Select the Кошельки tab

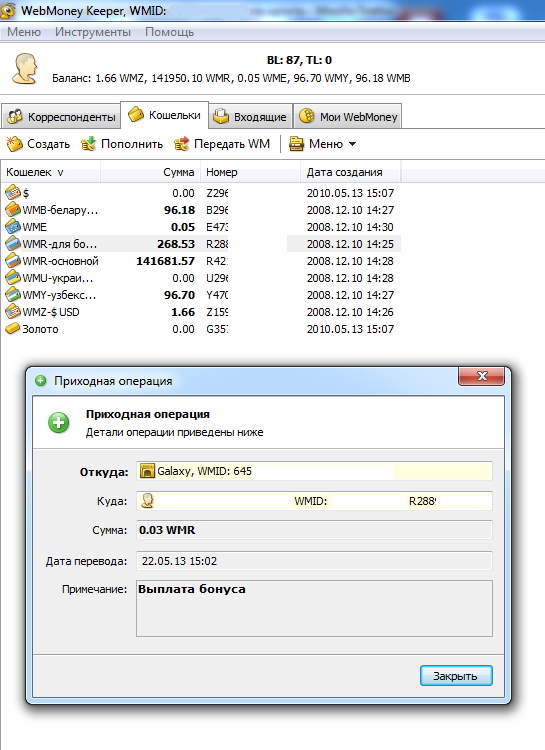[x=165, y=115]
